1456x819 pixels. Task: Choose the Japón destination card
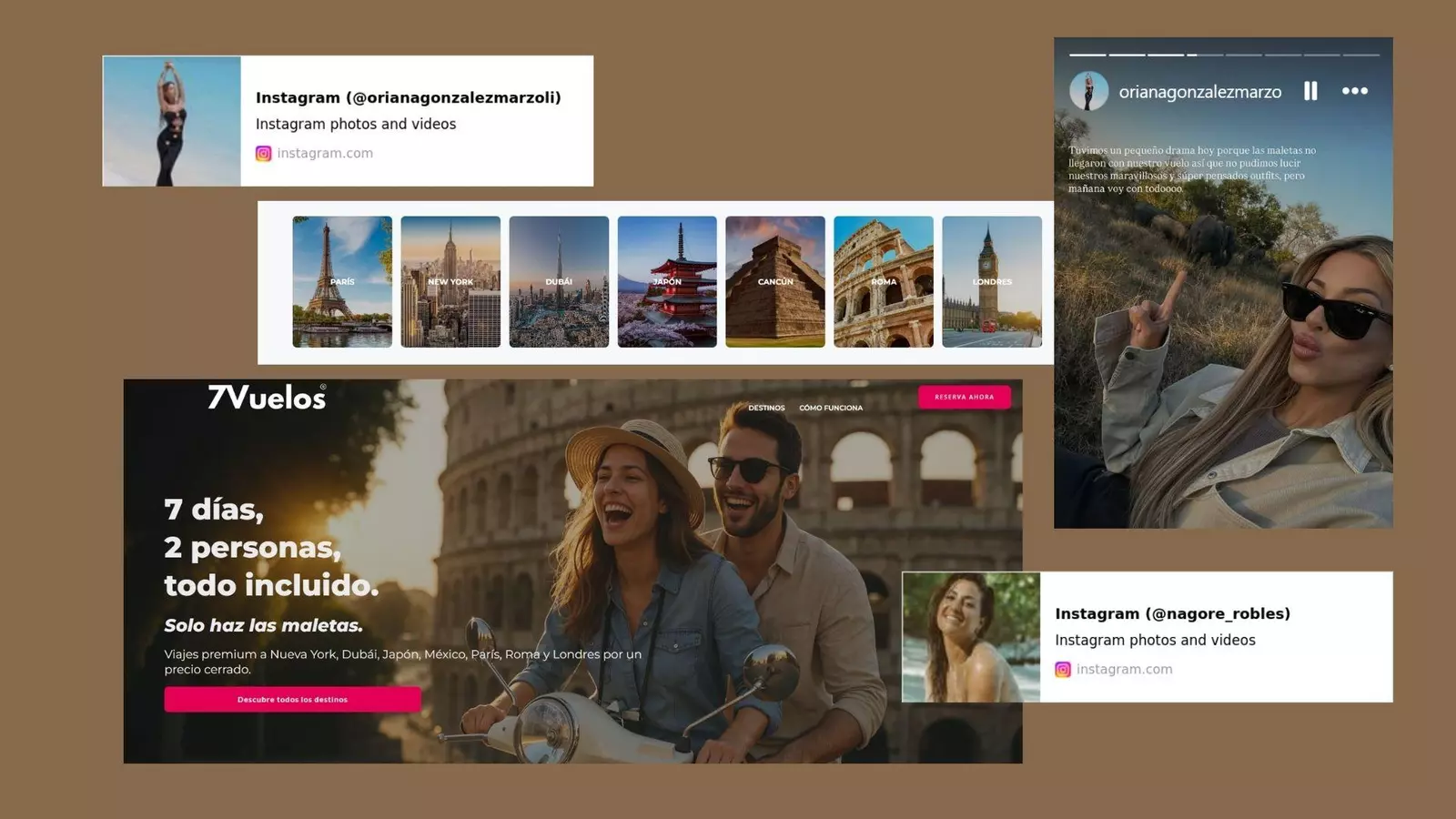click(x=667, y=282)
